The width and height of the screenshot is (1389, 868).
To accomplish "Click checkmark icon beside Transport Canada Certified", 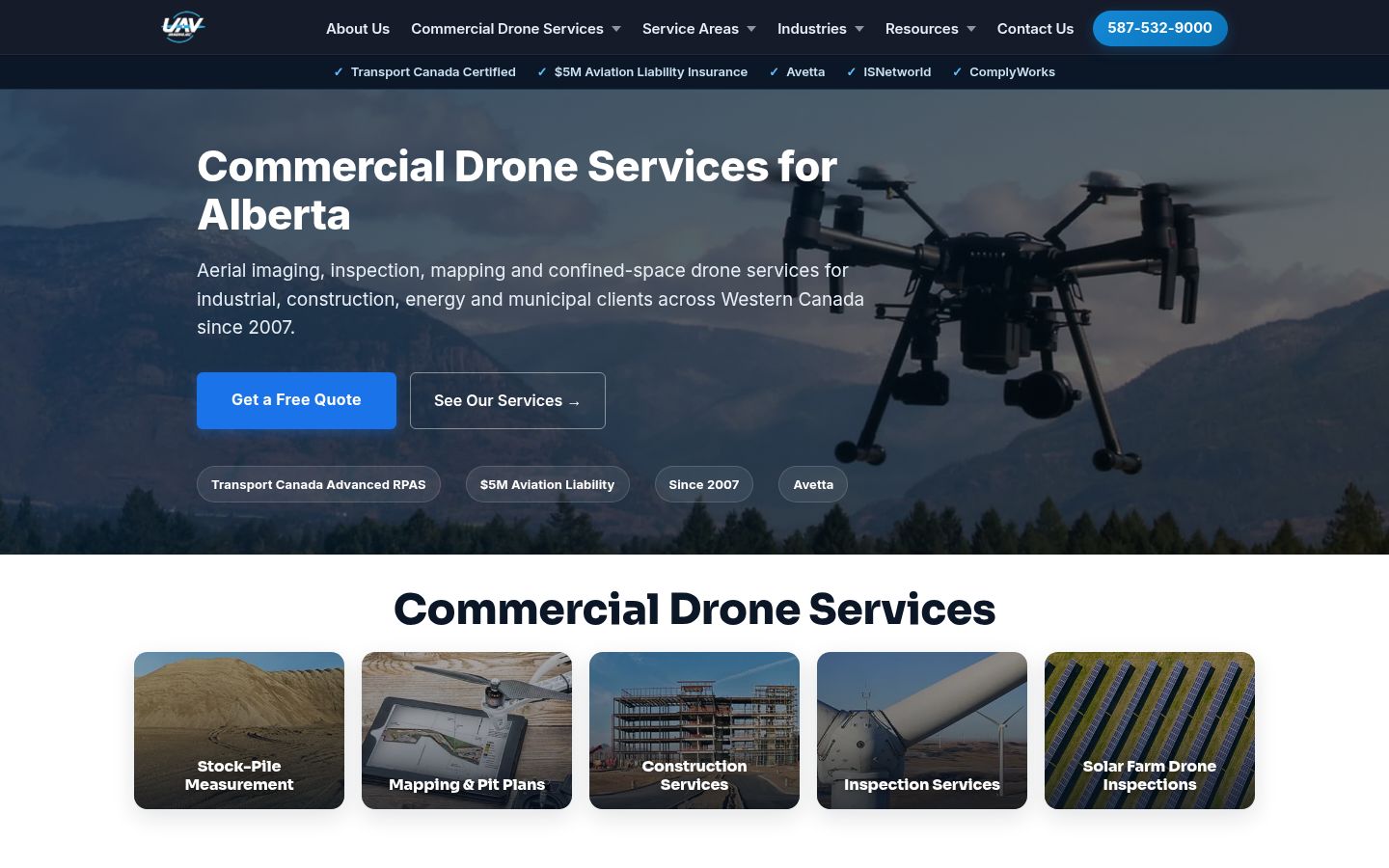I will coord(339,72).
